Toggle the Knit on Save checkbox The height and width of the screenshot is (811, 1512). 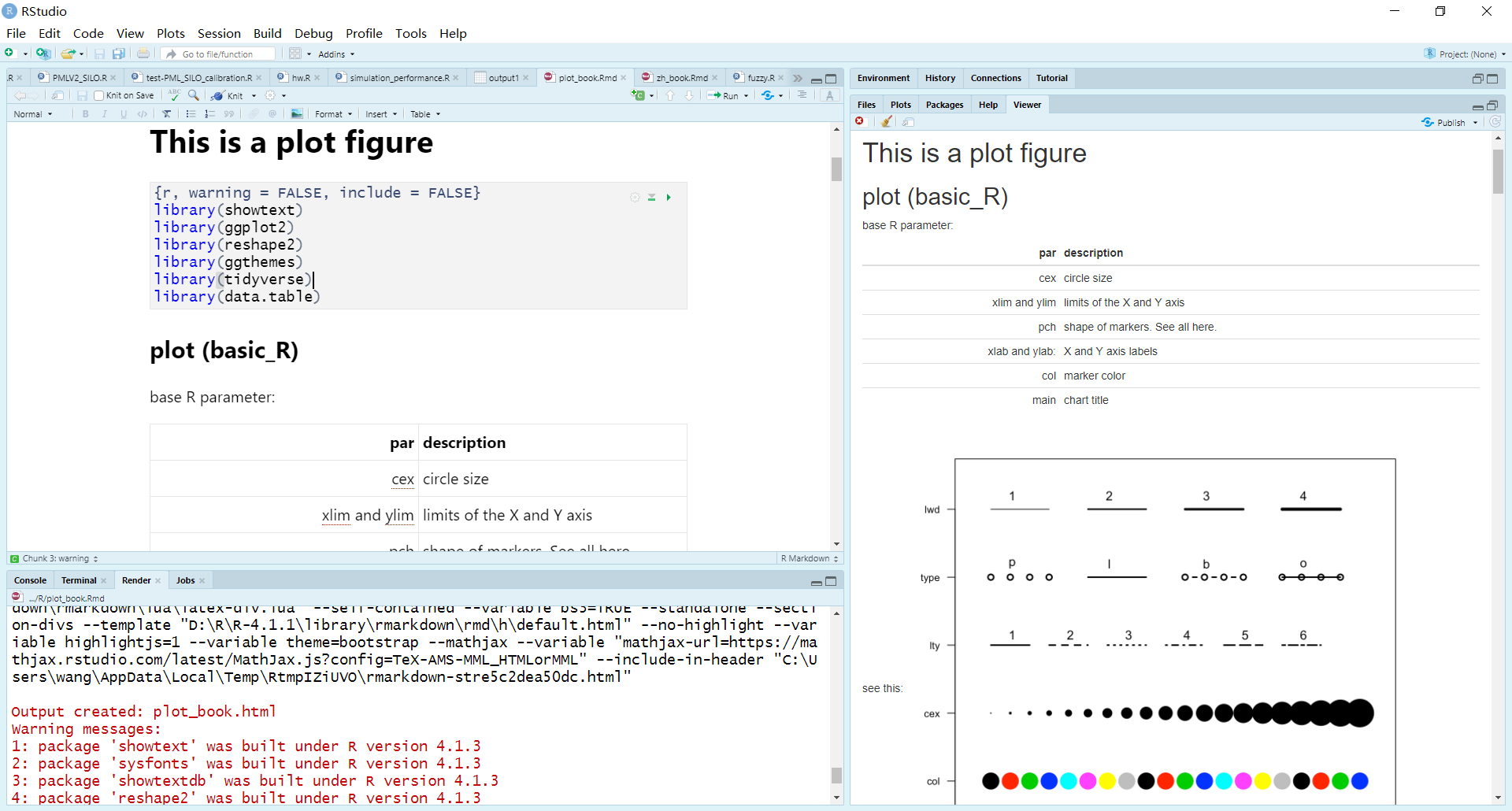point(98,95)
